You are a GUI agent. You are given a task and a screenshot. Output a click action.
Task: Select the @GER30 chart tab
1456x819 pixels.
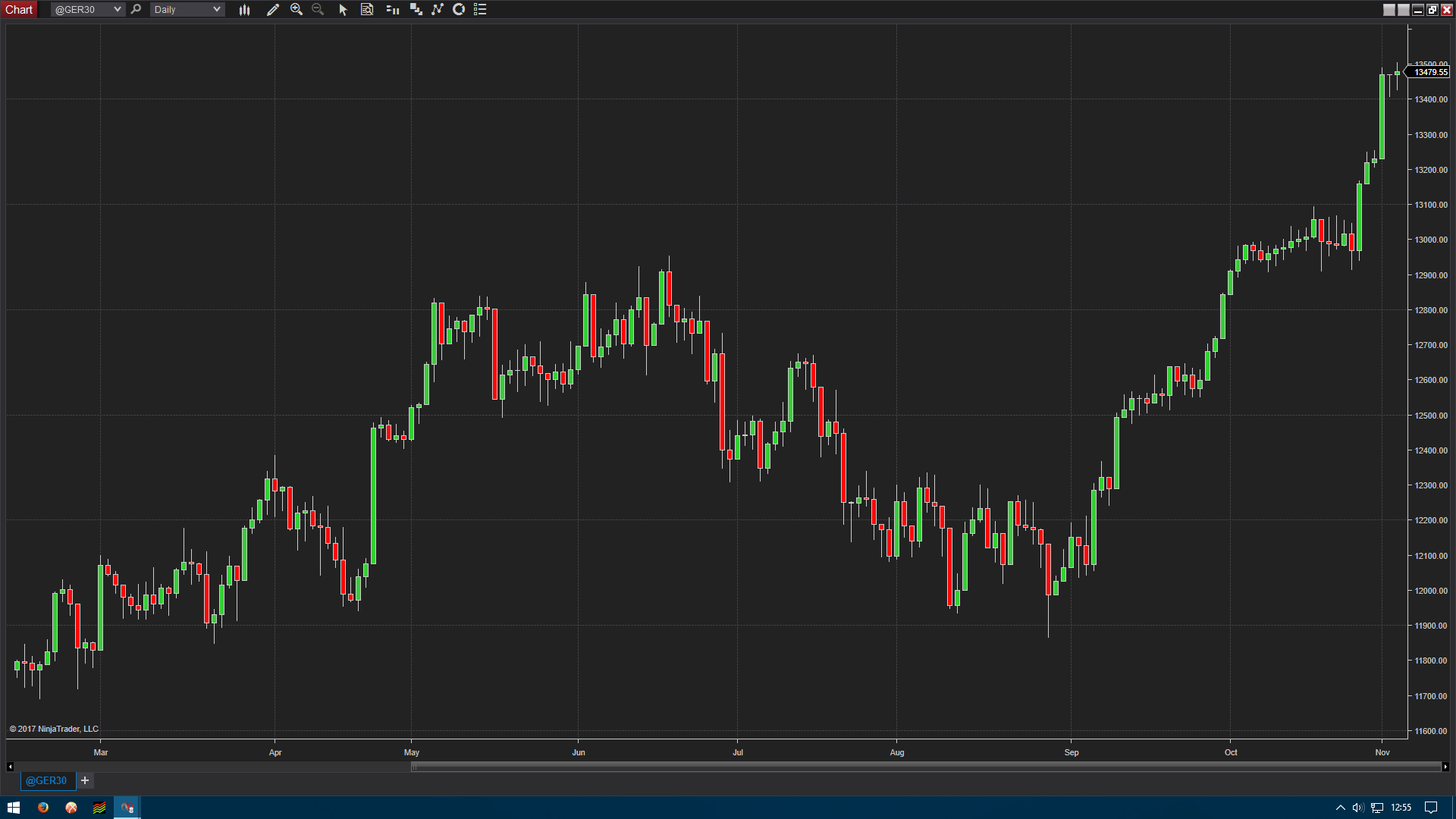[46, 780]
